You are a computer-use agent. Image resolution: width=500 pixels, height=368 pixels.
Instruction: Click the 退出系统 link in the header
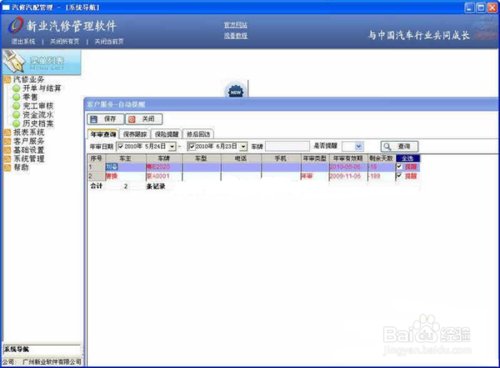pos(23,41)
